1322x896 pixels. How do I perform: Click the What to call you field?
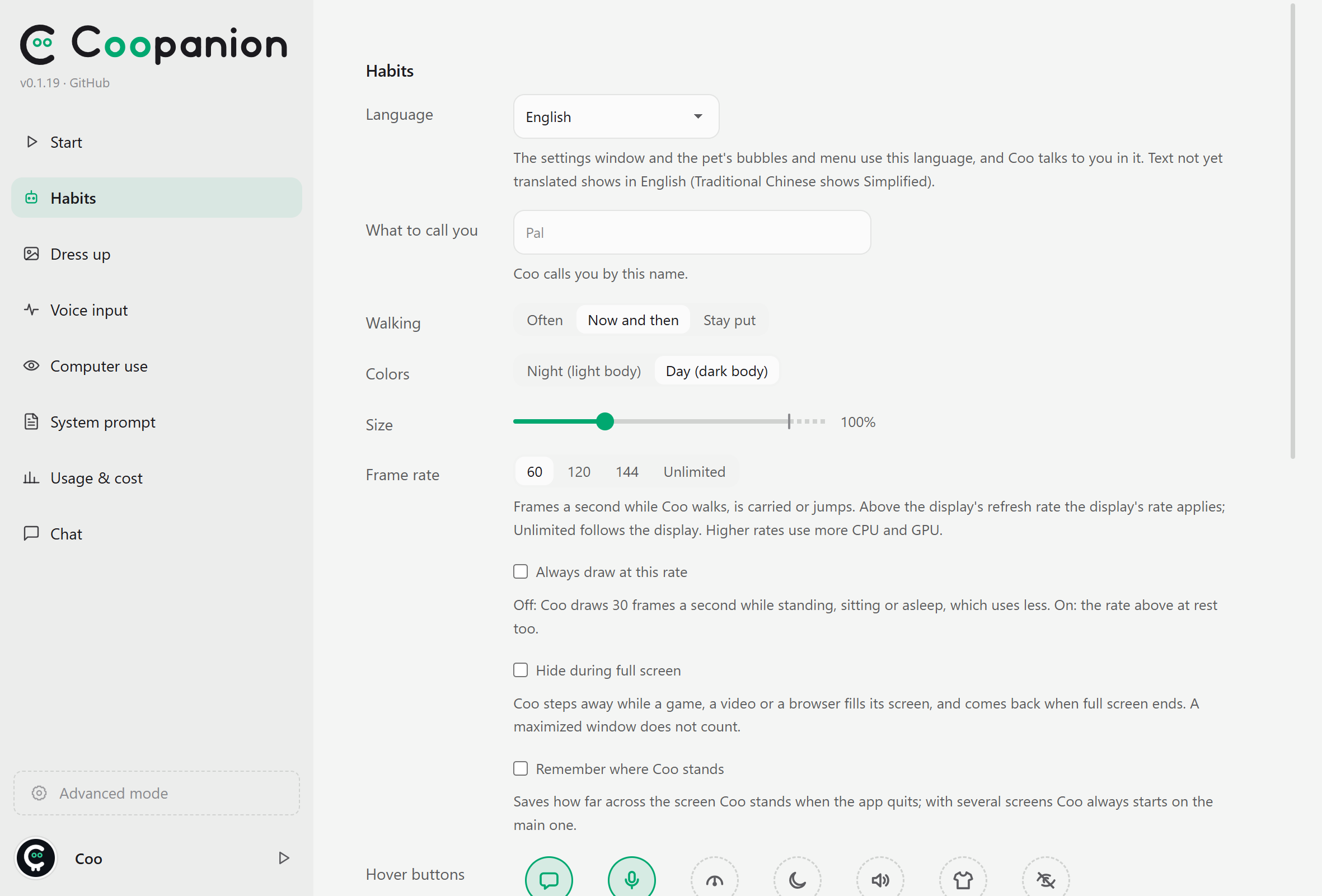pyautogui.click(x=692, y=233)
